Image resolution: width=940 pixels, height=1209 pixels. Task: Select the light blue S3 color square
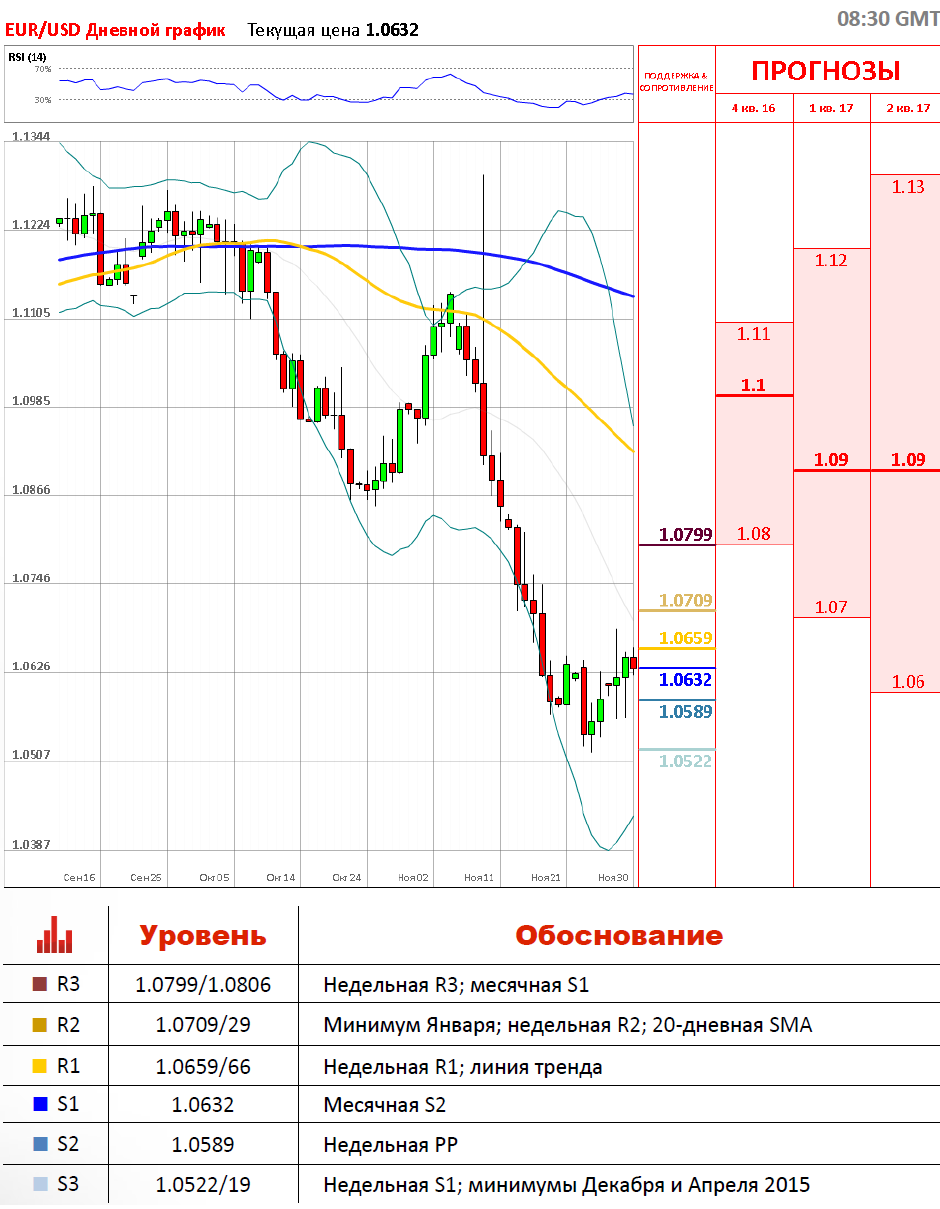(x=40, y=1185)
